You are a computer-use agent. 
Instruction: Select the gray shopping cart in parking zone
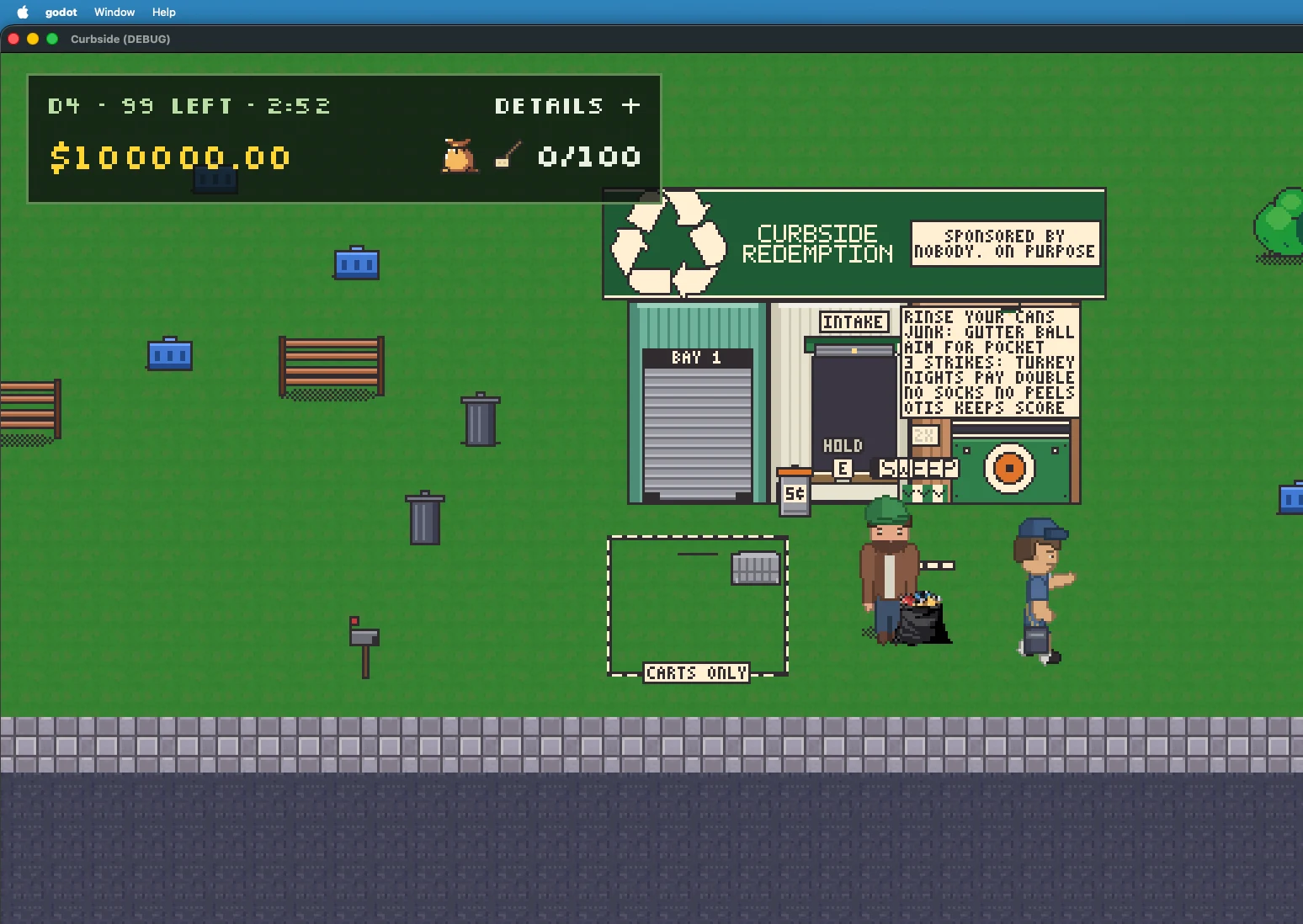[x=756, y=567]
